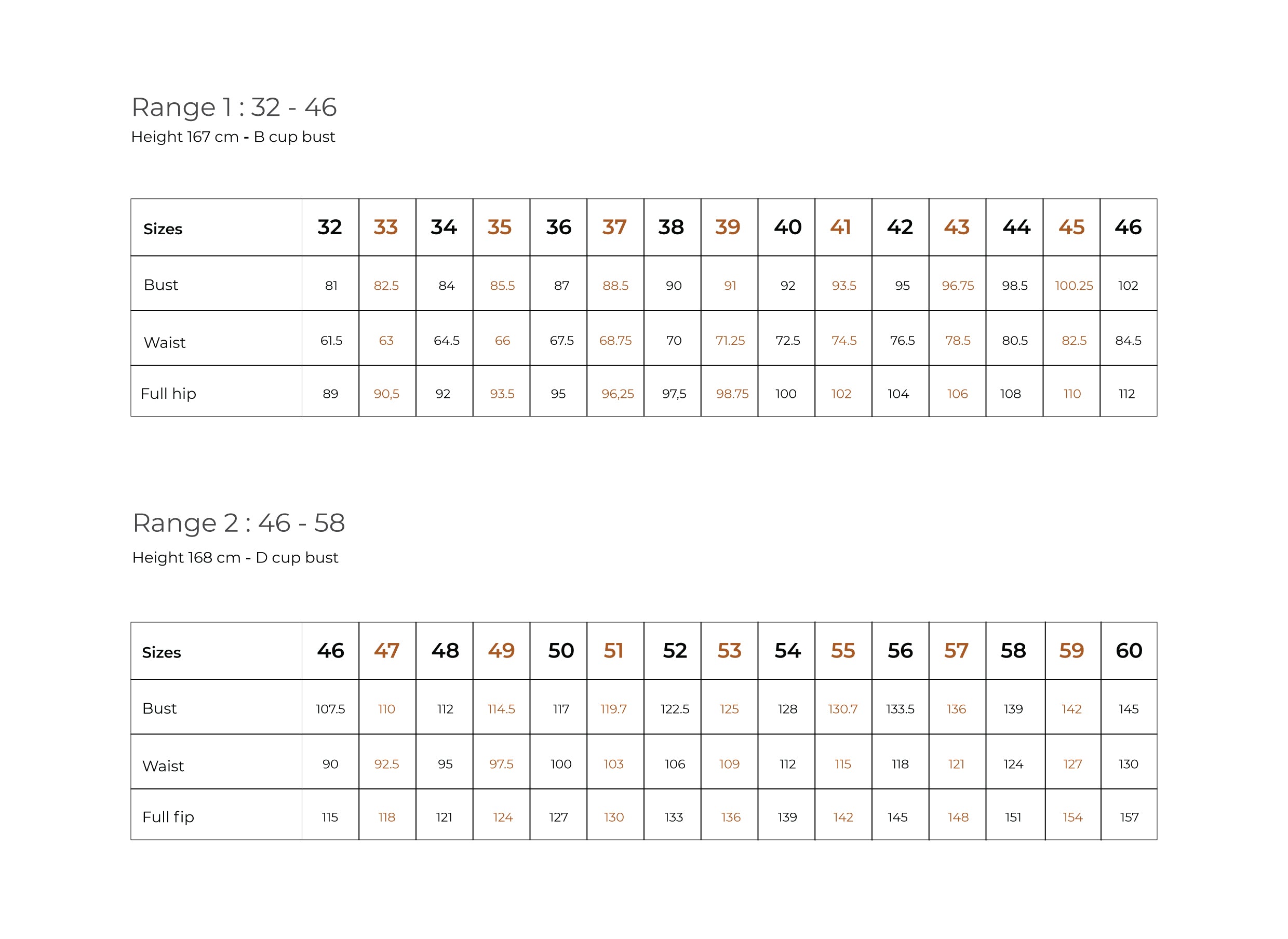Click the 157 full hip value

pyautogui.click(x=1129, y=817)
